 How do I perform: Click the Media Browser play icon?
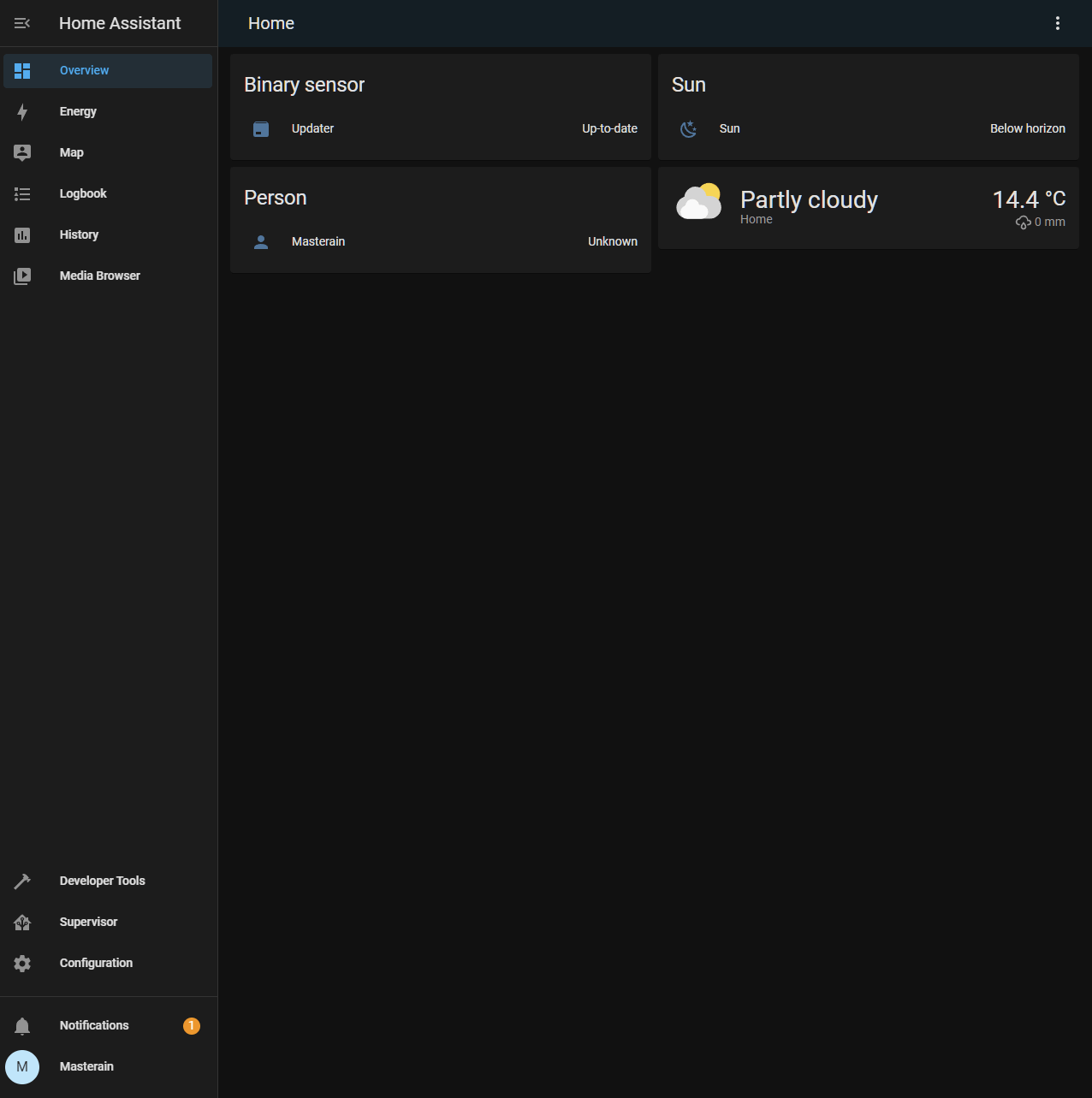[x=22, y=276]
